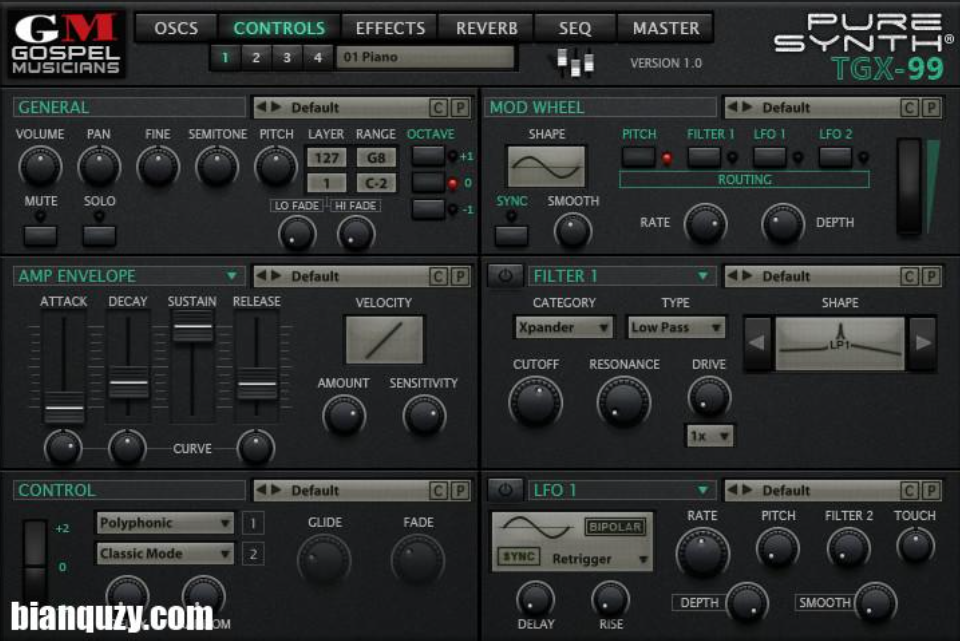This screenshot has width=960, height=641.
Task: Open the Polyphonic mode dropdown
Action: (x=165, y=523)
